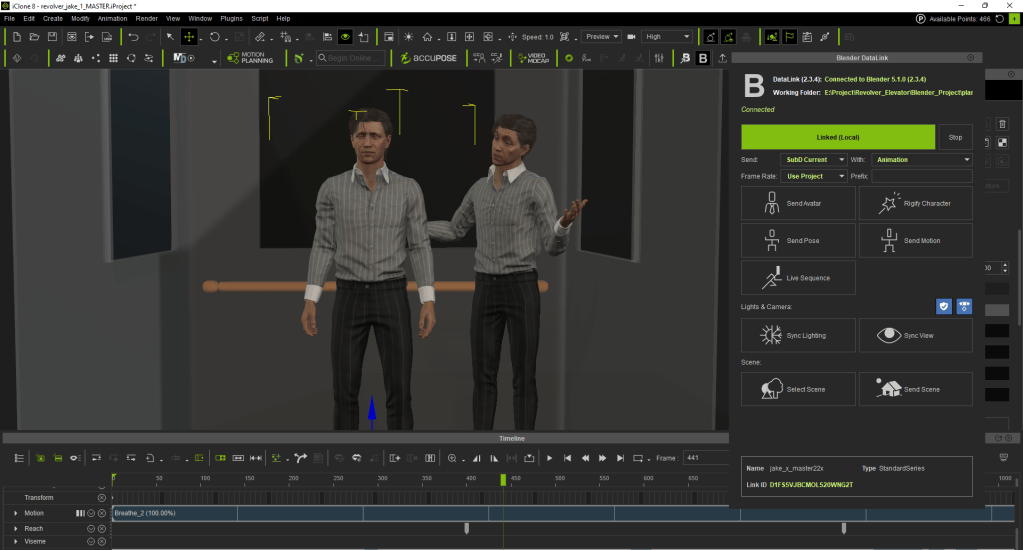Click the Blender DataLink B icon in toolbar

click(x=703, y=58)
